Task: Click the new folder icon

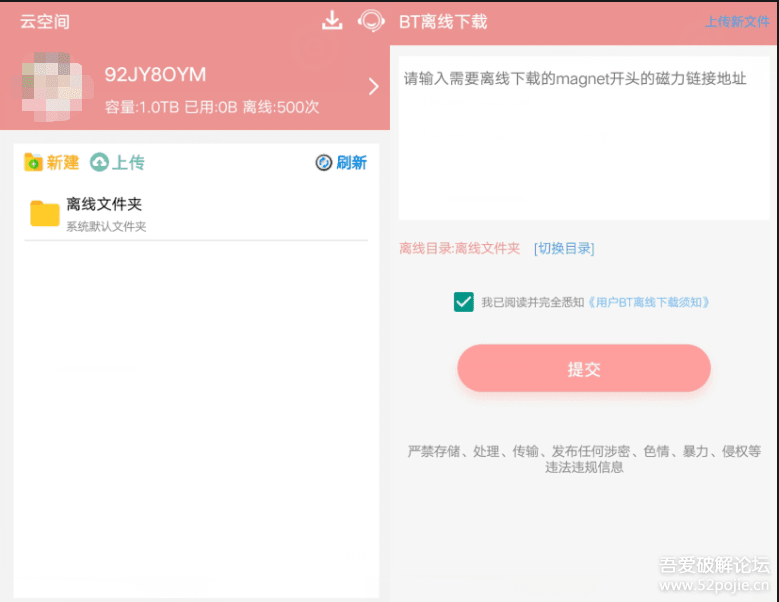Action: (x=33, y=162)
